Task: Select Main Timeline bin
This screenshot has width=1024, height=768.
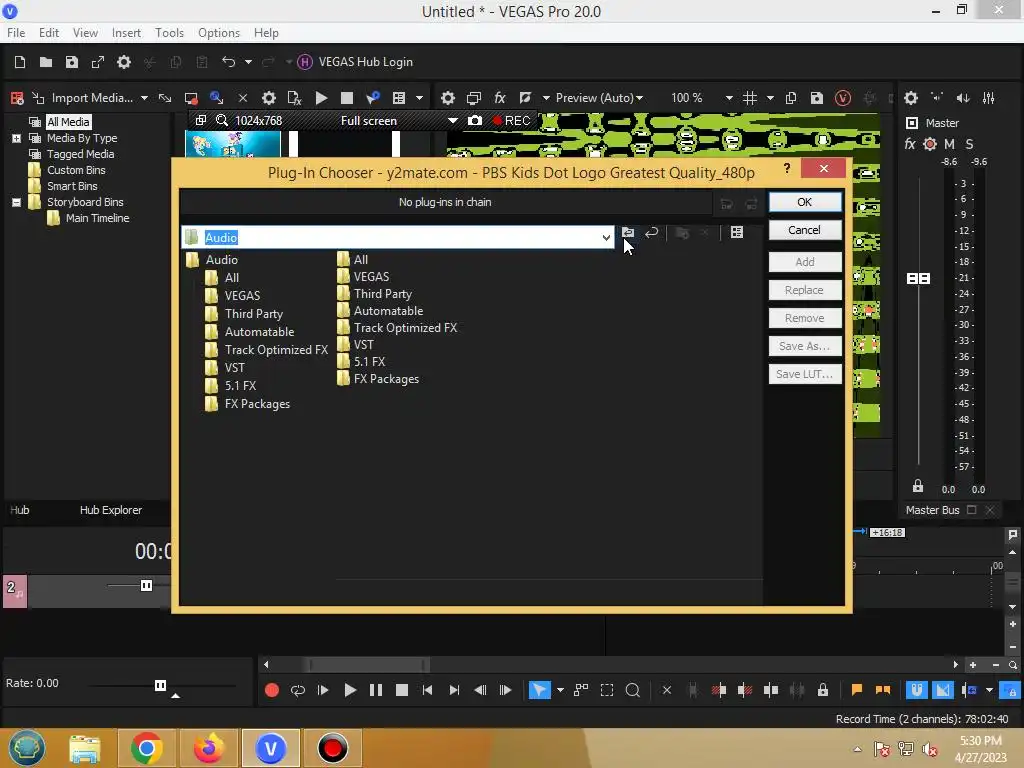Action: (97, 218)
